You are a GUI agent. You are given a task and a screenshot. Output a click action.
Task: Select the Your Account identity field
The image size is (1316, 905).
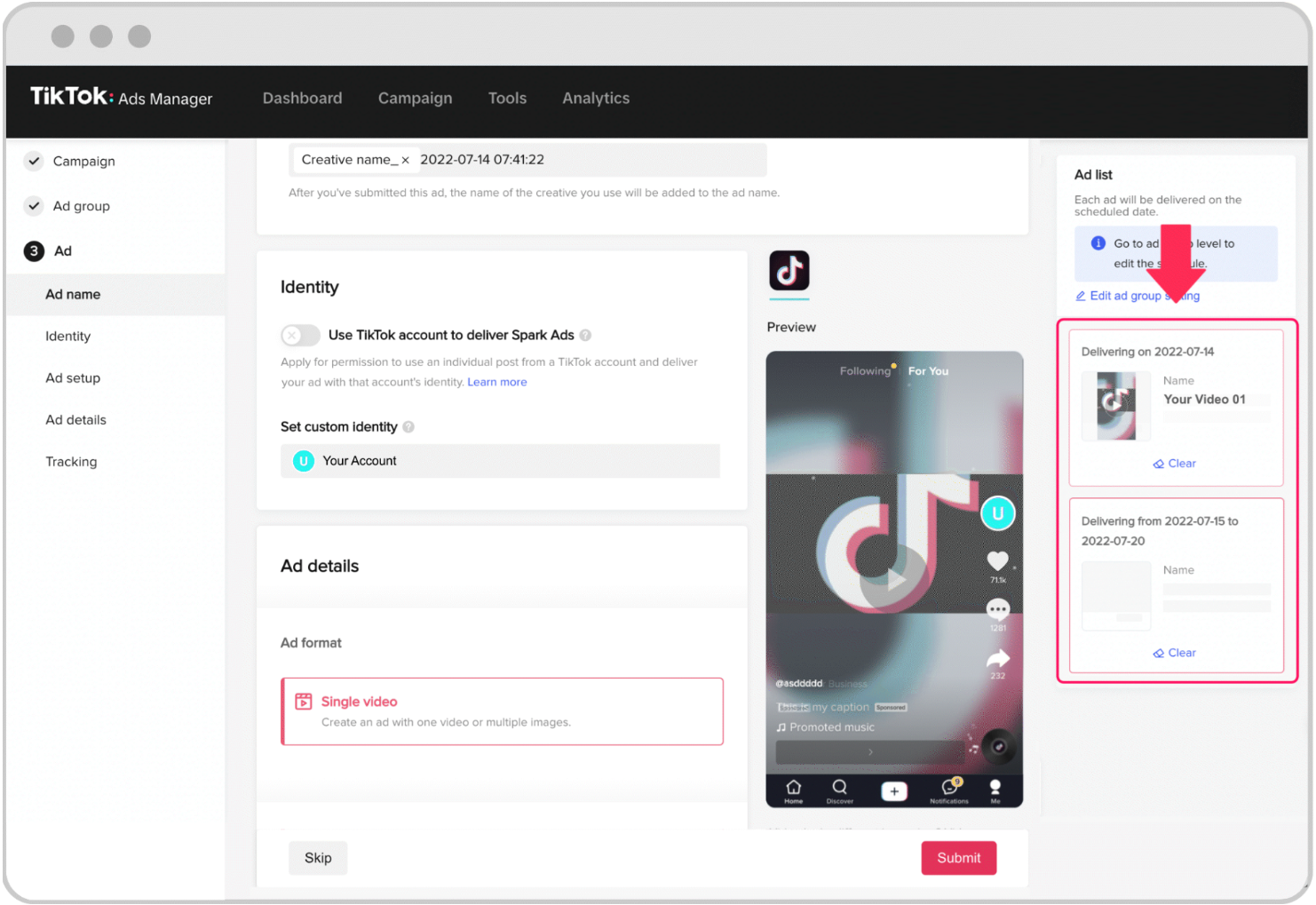(500, 461)
